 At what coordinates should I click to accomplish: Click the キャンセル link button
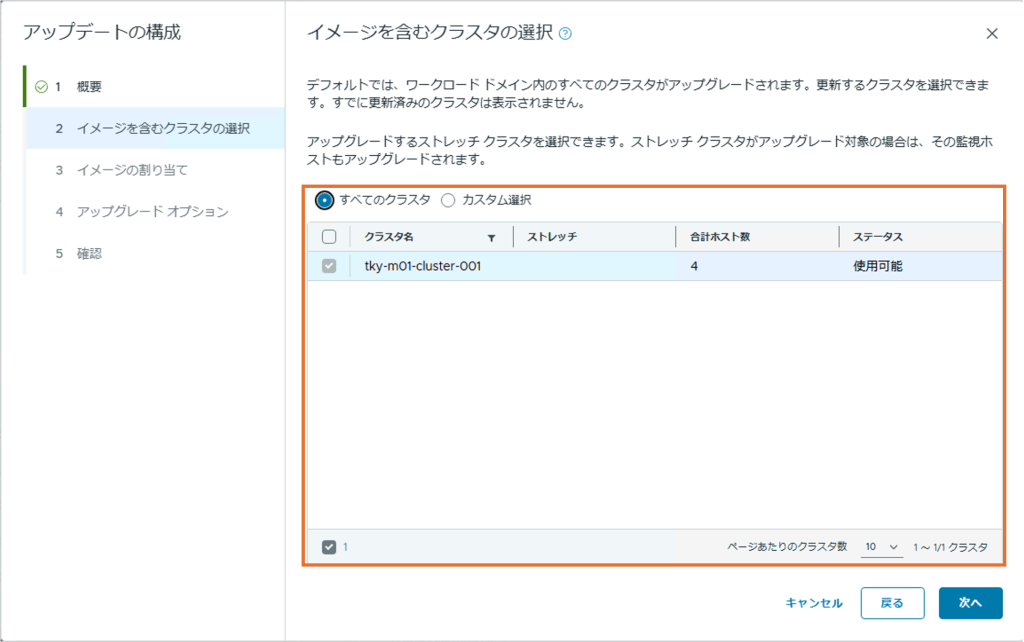tap(814, 603)
